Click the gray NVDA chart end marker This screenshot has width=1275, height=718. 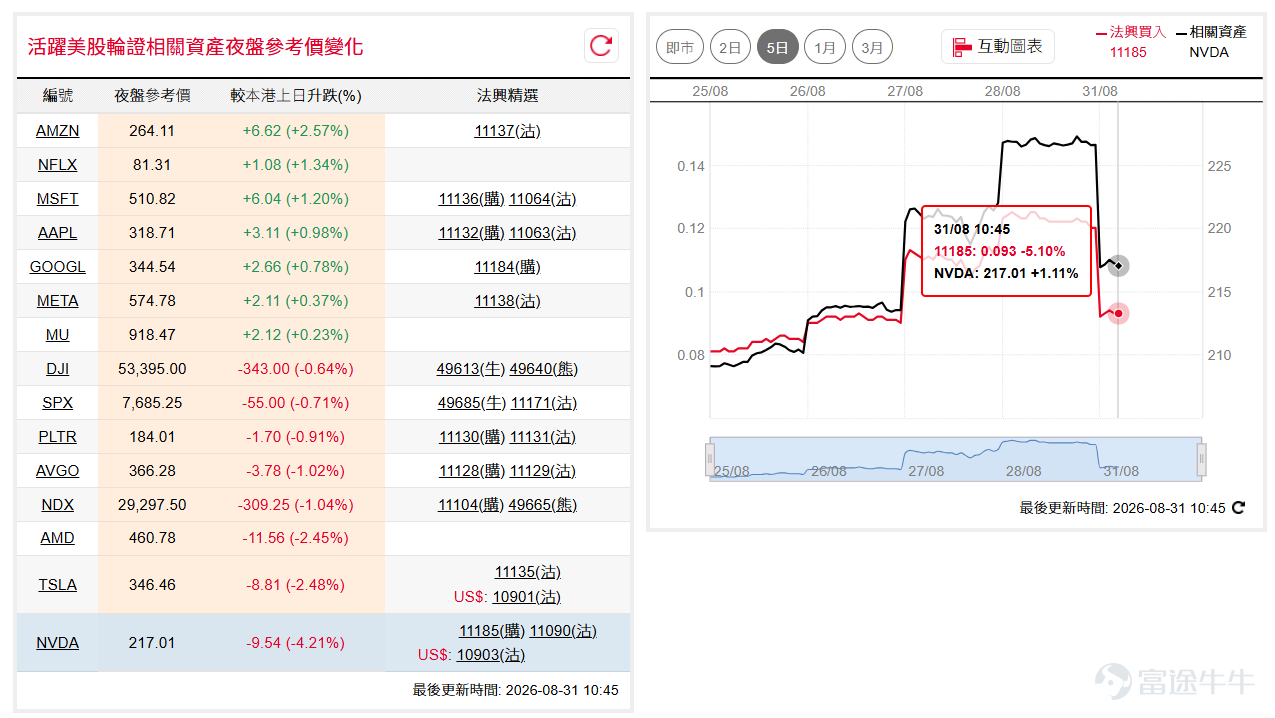tap(1119, 266)
